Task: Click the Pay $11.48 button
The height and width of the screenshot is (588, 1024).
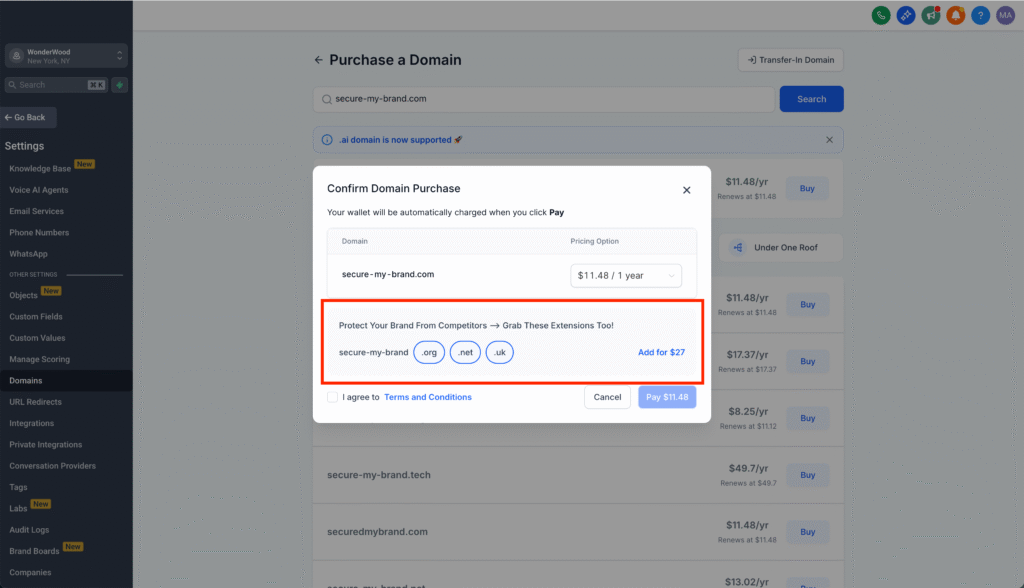Action: pos(667,397)
